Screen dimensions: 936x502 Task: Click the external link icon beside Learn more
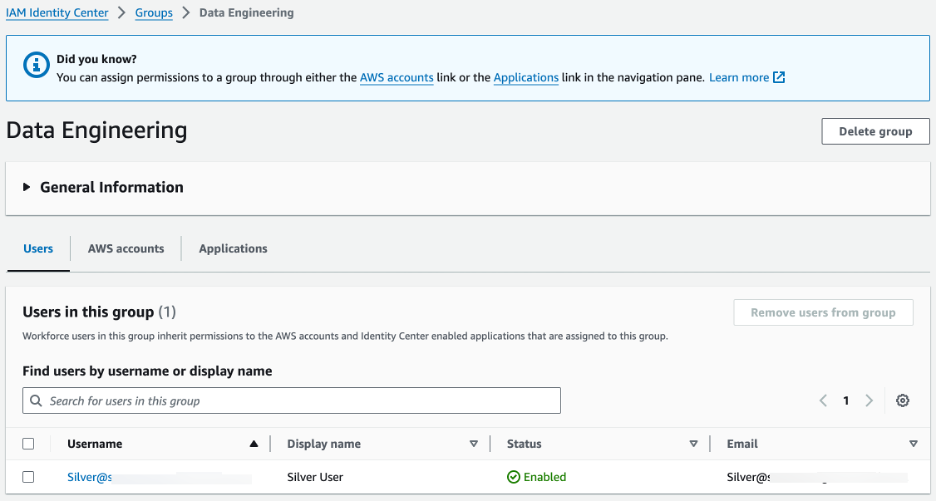click(x=780, y=78)
